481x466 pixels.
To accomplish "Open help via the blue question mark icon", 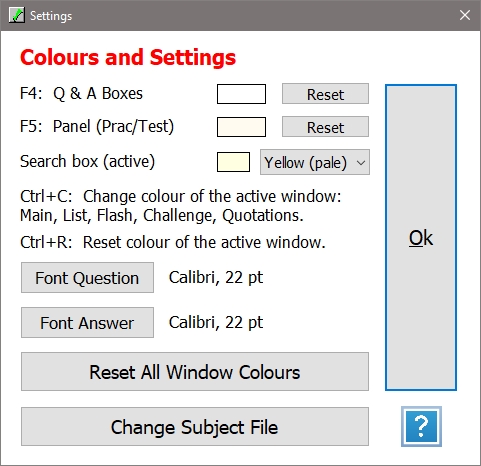I will pos(421,426).
